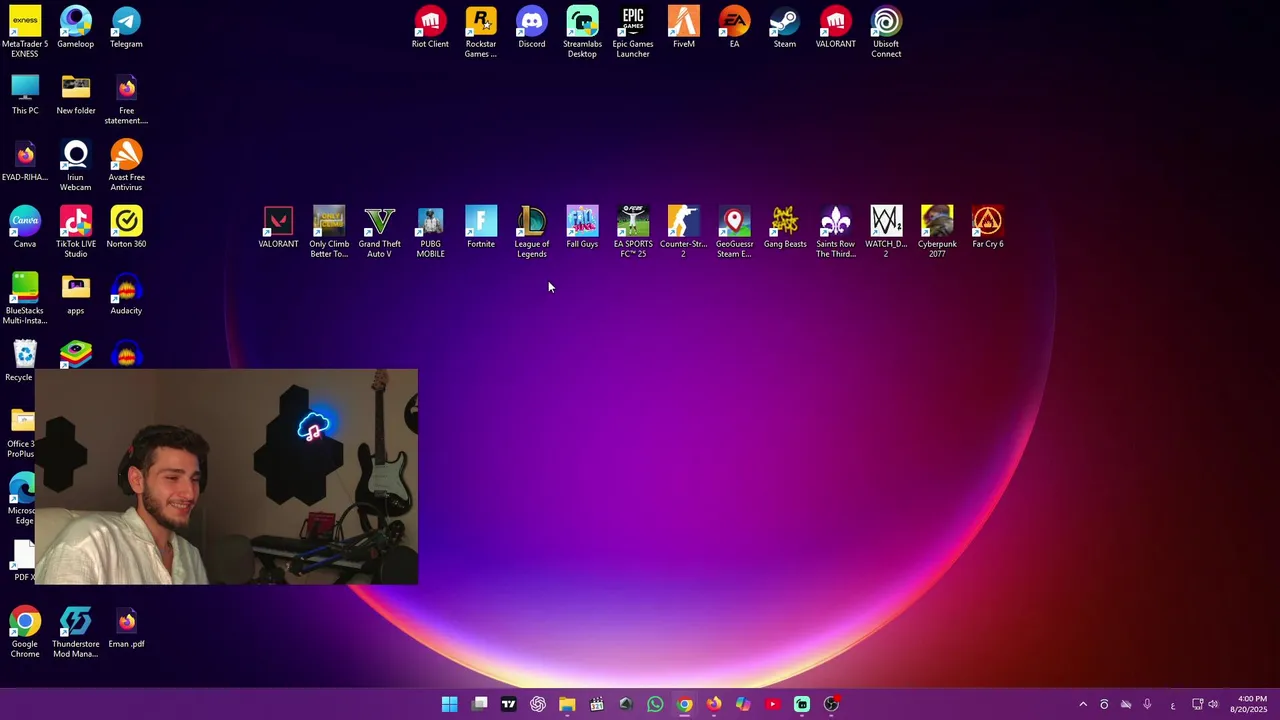This screenshot has width=1280, height=720.
Task: Open the clock and date flyout
Action: (1251, 704)
